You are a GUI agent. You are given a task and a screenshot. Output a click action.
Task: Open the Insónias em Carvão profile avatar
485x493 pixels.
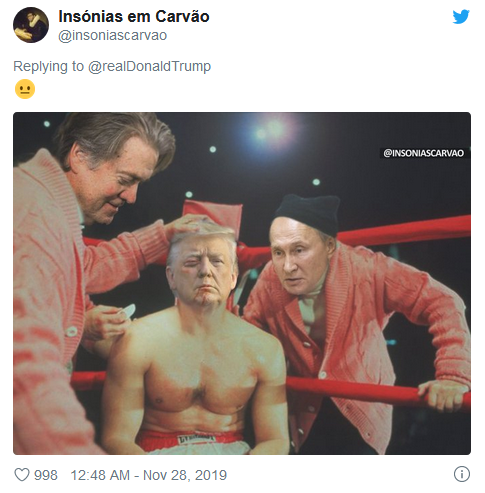(x=31, y=25)
